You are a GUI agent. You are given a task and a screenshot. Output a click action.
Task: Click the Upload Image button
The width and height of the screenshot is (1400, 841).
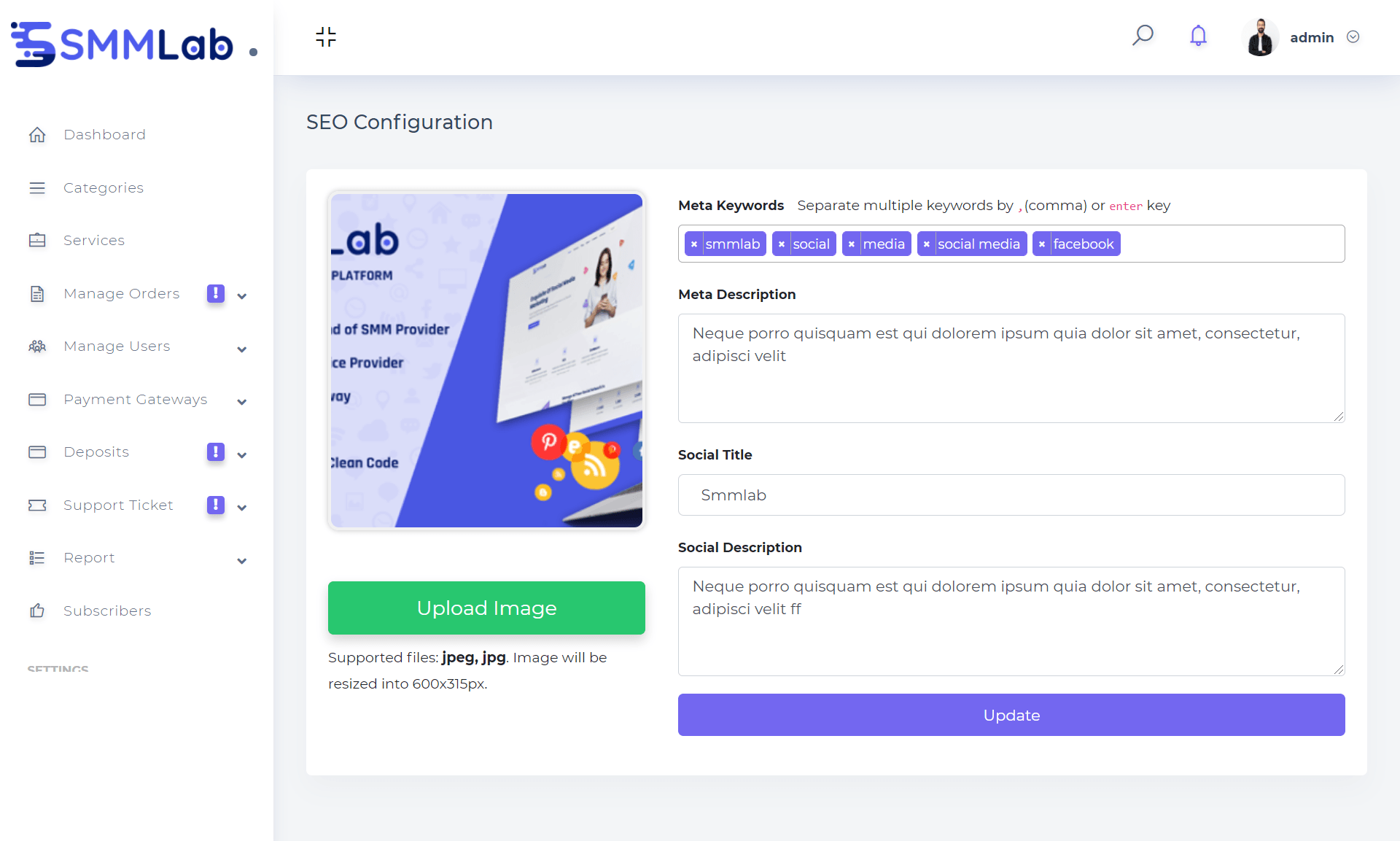click(x=486, y=608)
